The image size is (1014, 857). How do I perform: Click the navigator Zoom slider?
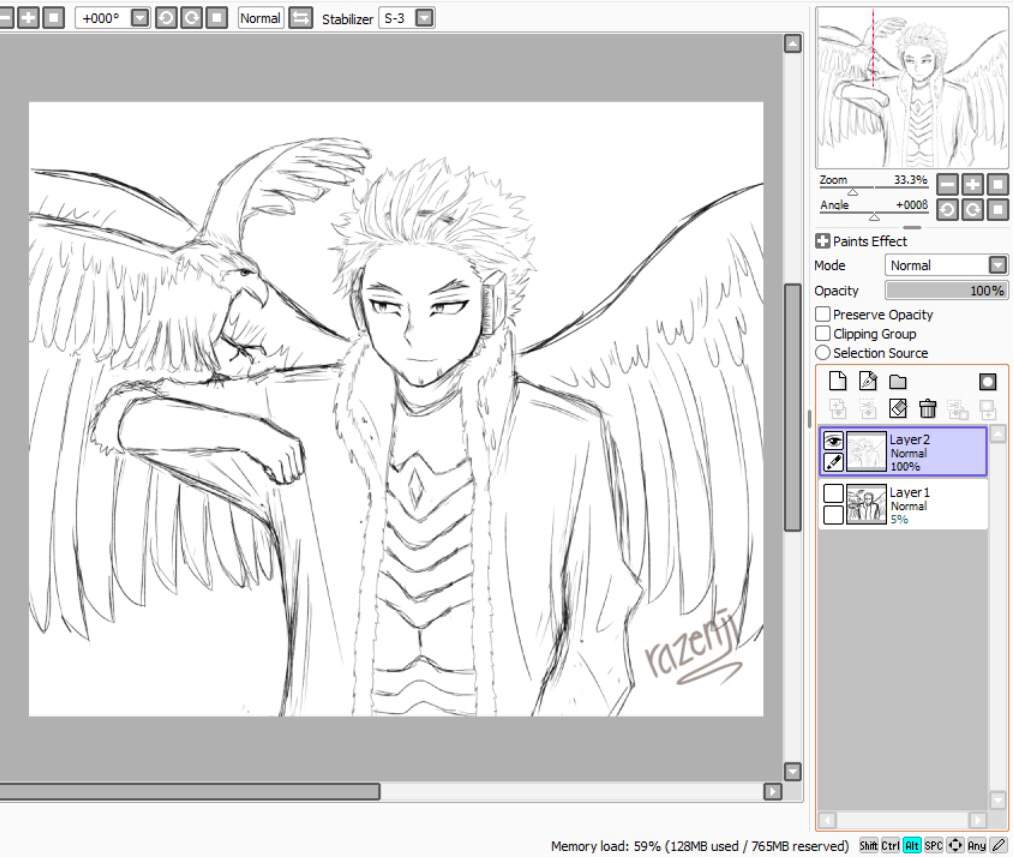(873, 190)
